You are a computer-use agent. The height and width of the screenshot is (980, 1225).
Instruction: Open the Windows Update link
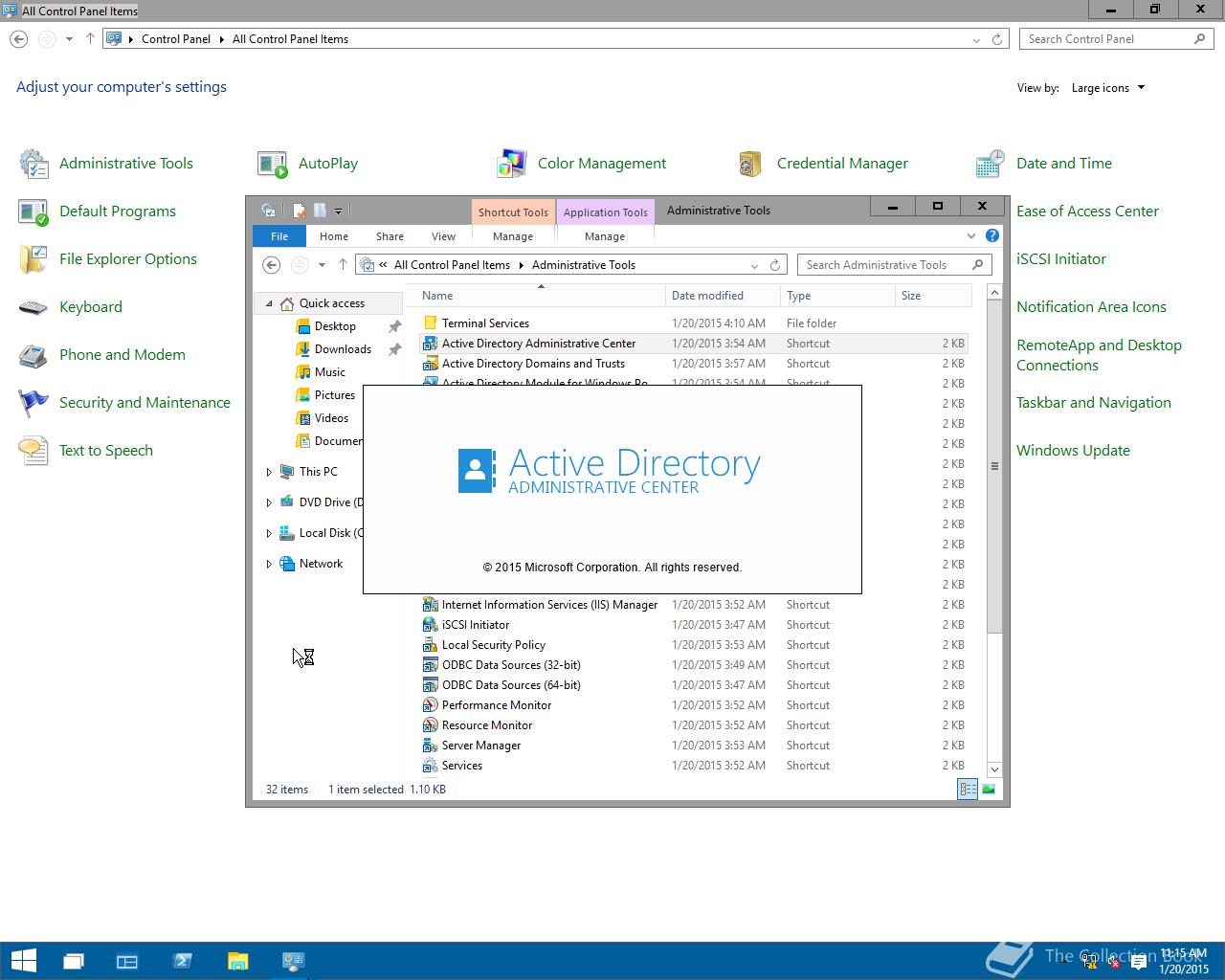[1073, 451]
